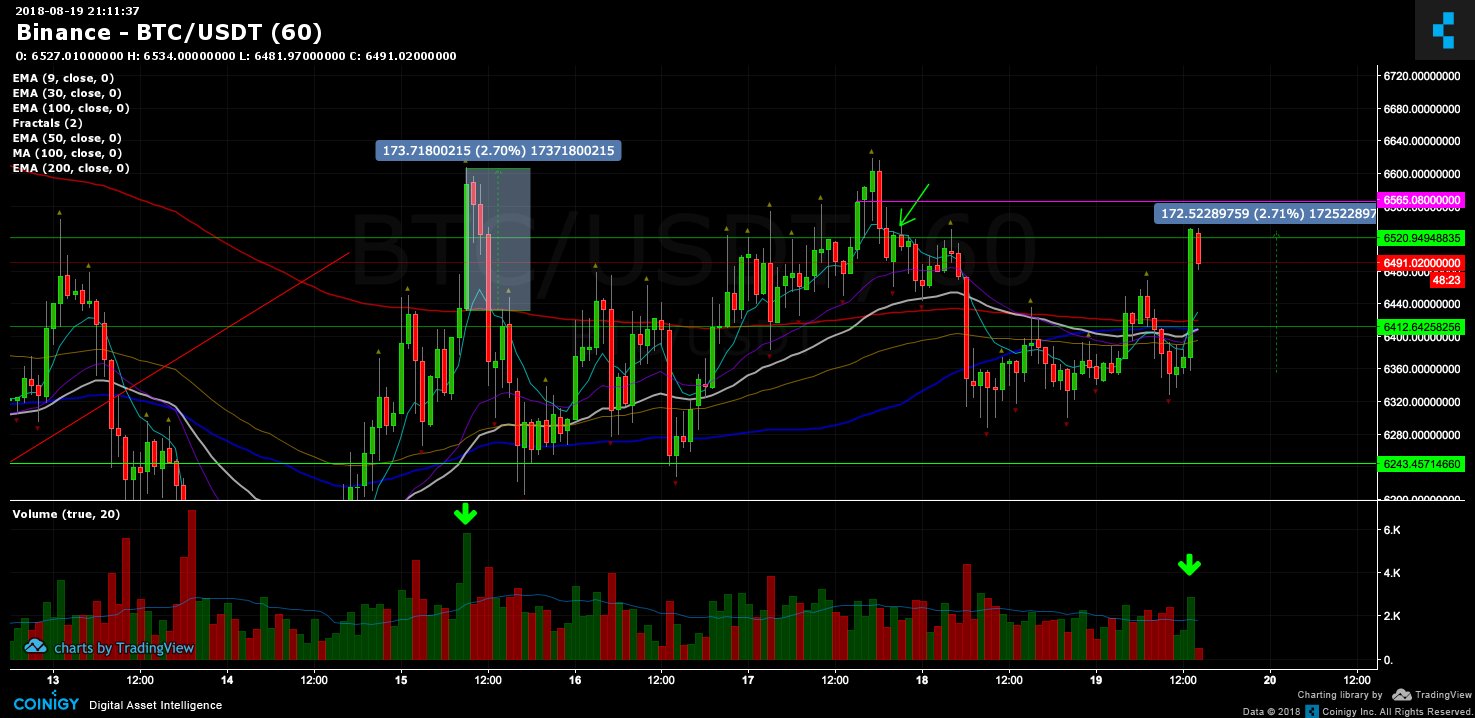Click the chart title Binance - BTC/USDT (60)

click(169, 34)
